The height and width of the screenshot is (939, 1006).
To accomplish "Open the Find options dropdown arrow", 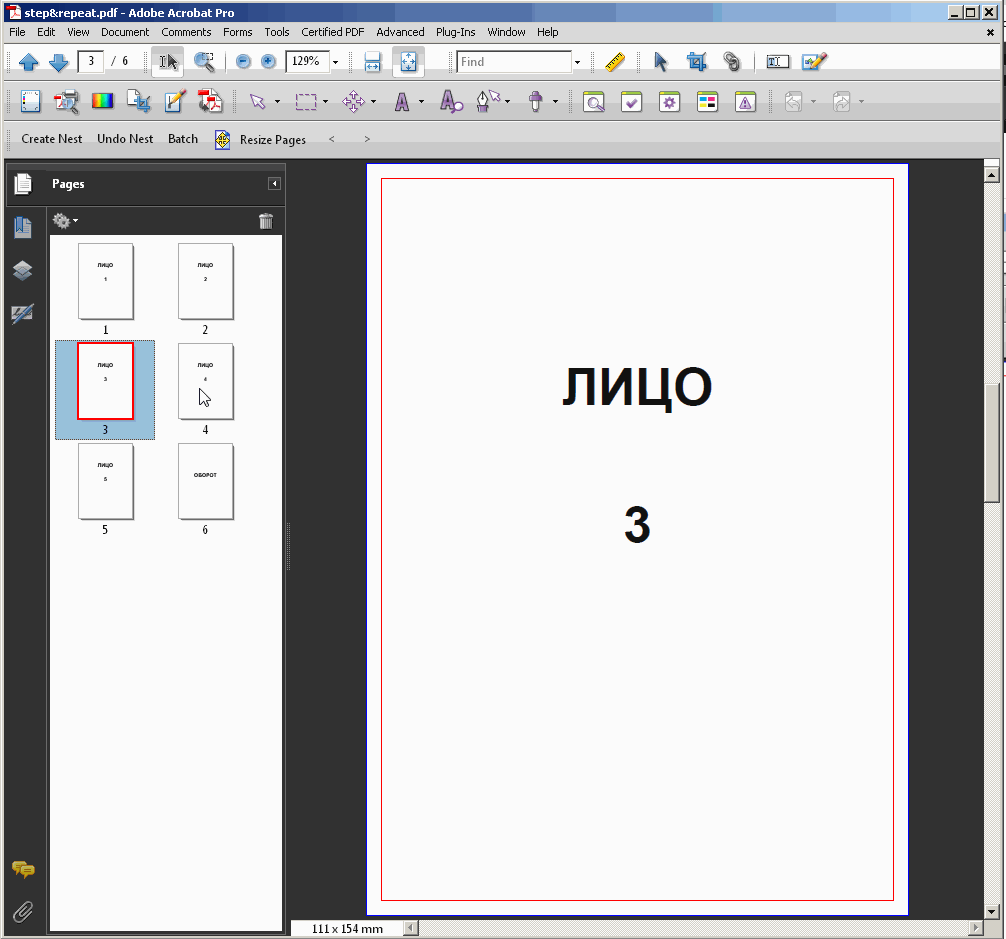I will (577, 62).
